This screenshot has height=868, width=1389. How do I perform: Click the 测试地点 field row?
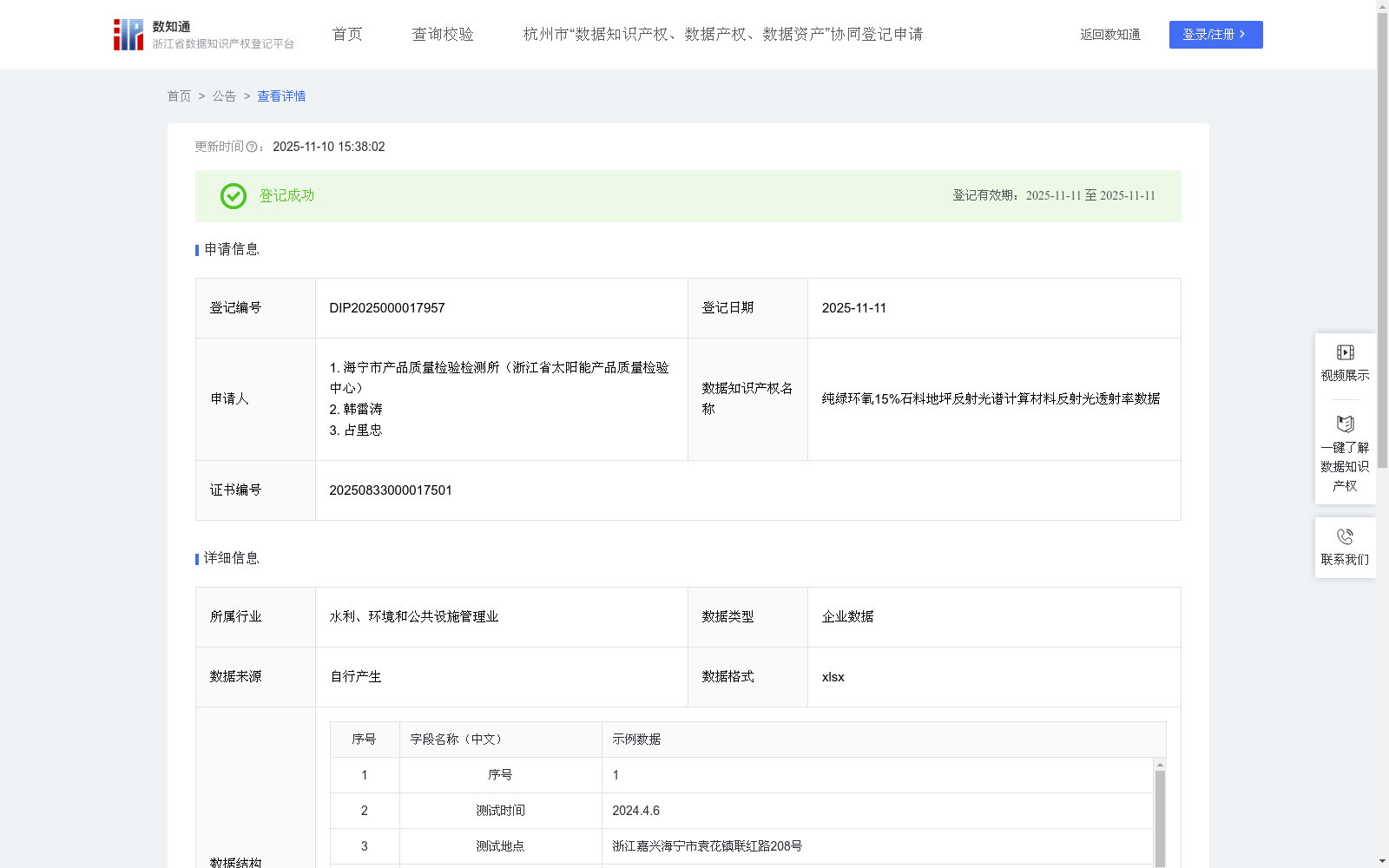[x=741, y=846]
